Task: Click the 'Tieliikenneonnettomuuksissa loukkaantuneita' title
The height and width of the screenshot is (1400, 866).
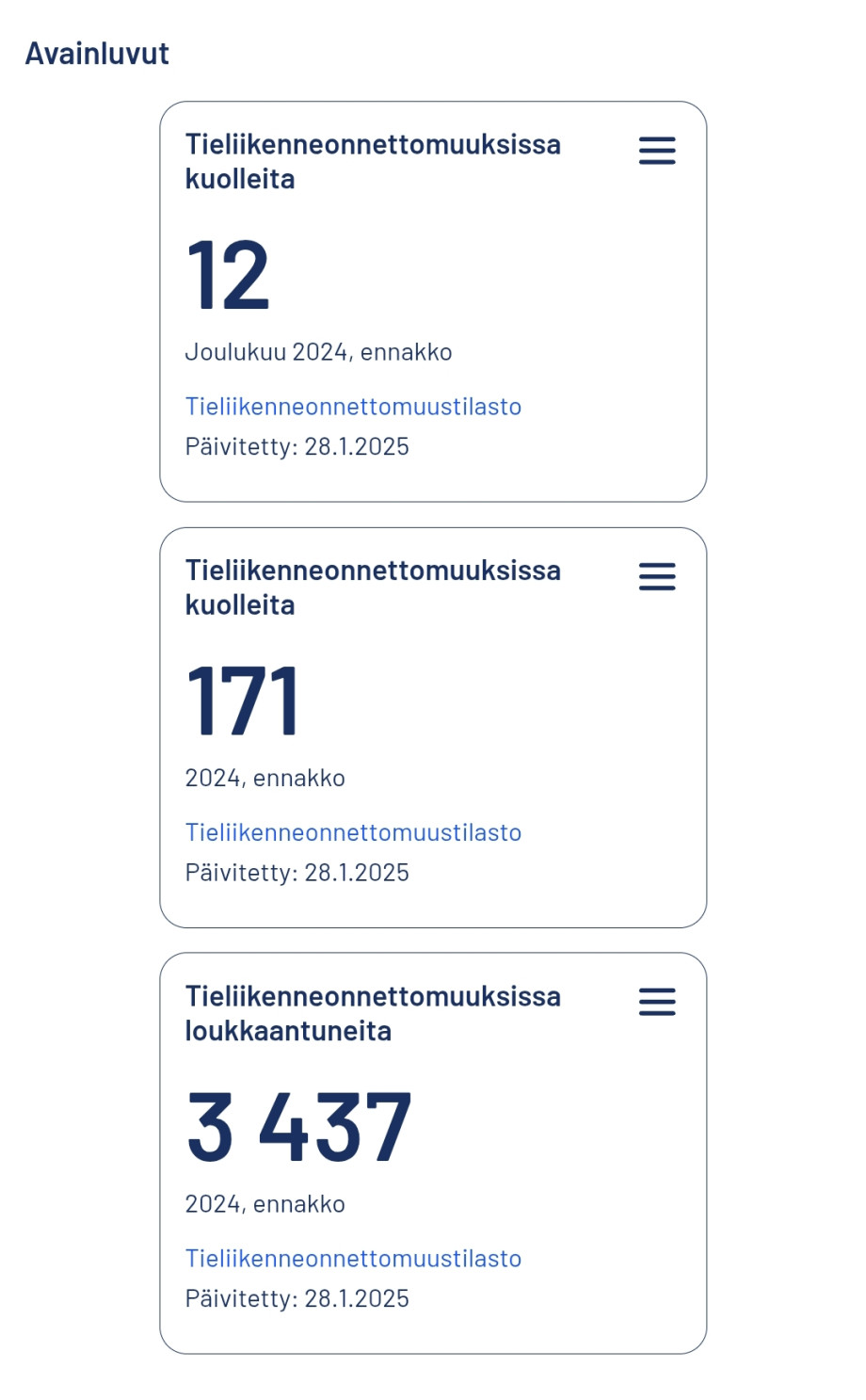Action: point(373,1013)
